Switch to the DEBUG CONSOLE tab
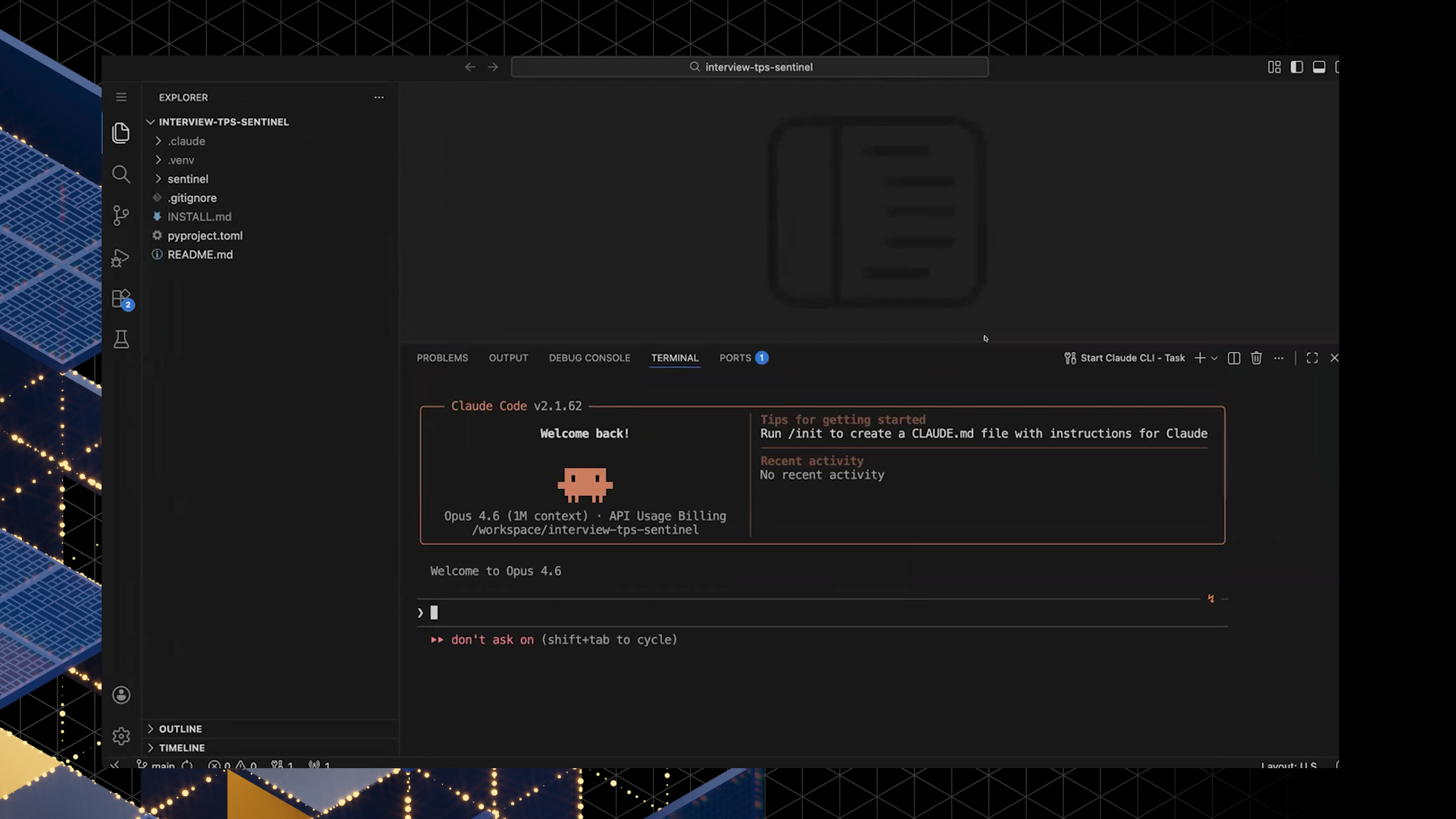This screenshot has width=1456, height=819. (x=589, y=358)
